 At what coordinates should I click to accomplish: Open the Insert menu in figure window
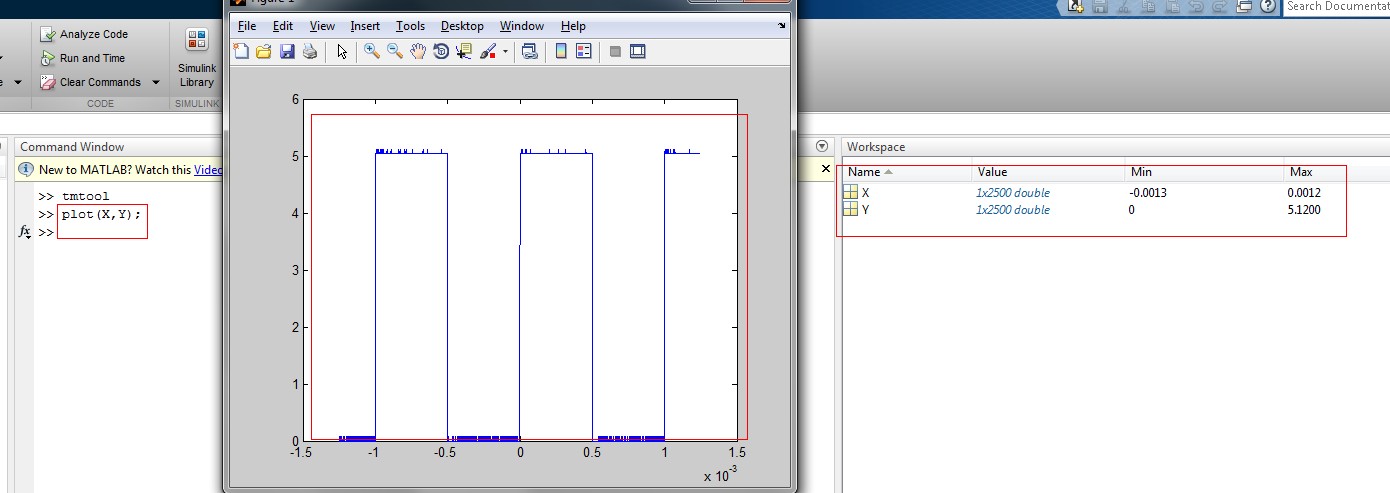click(x=365, y=26)
